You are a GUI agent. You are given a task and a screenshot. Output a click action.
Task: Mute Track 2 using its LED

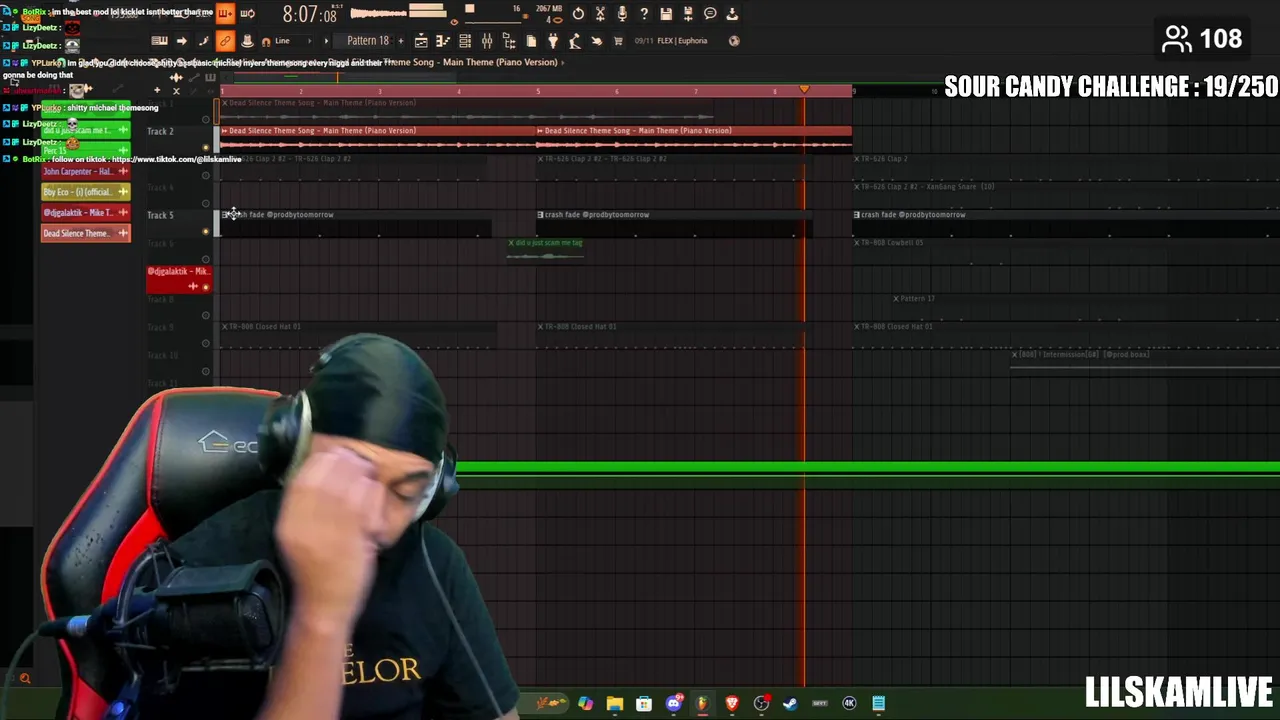(206, 147)
